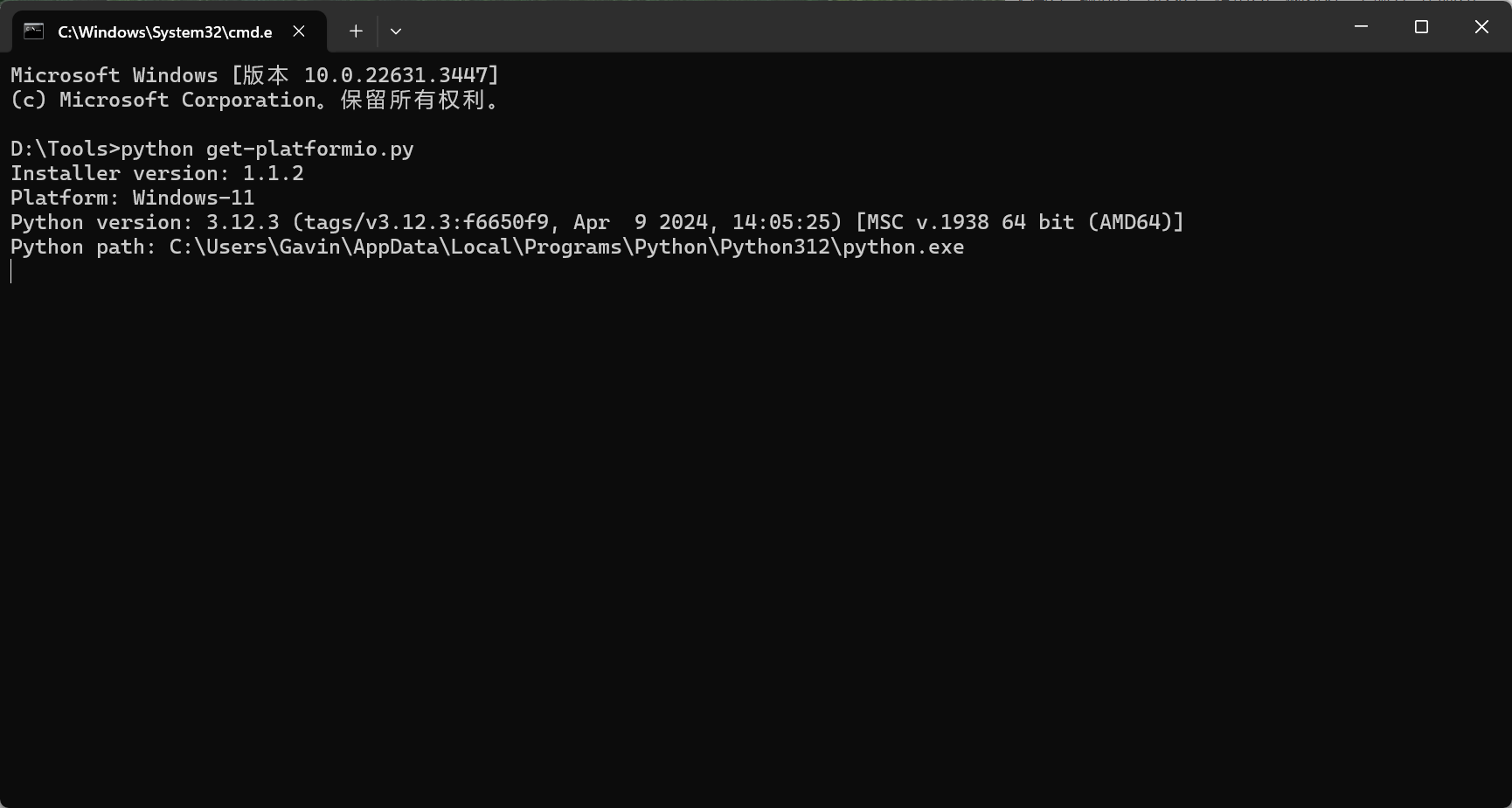Click the Platform: Windows-11 output line
The width and height of the screenshot is (1512, 808).
(x=133, y=198)
